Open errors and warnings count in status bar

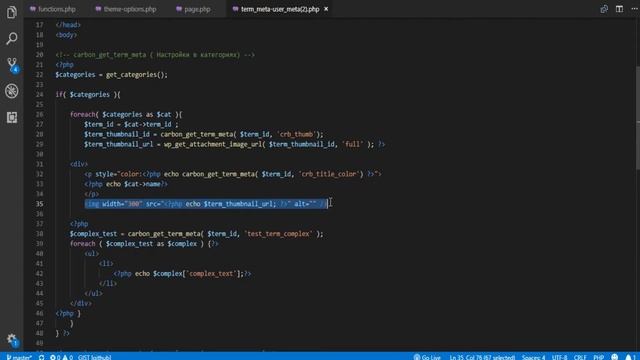[x=61, y=357]
